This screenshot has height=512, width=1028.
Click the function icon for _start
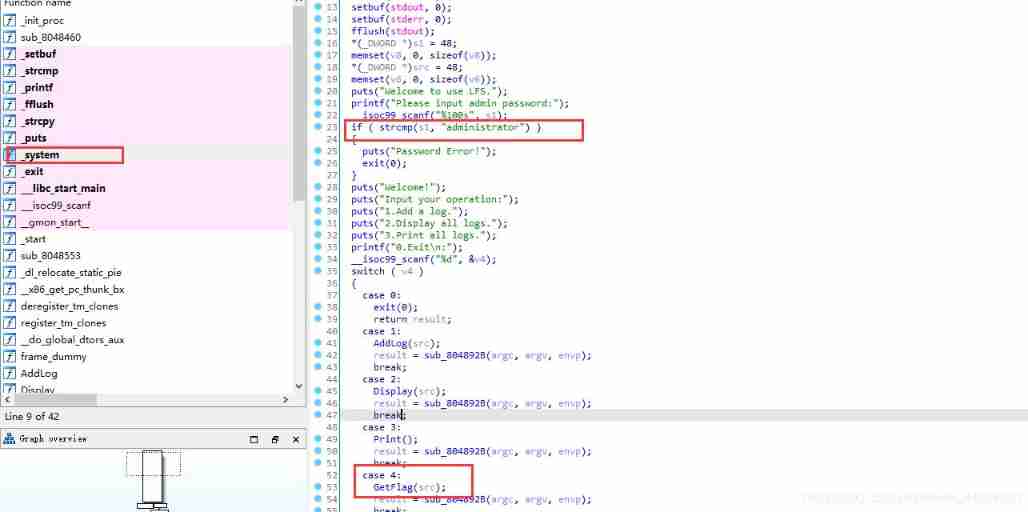(10, 239)
